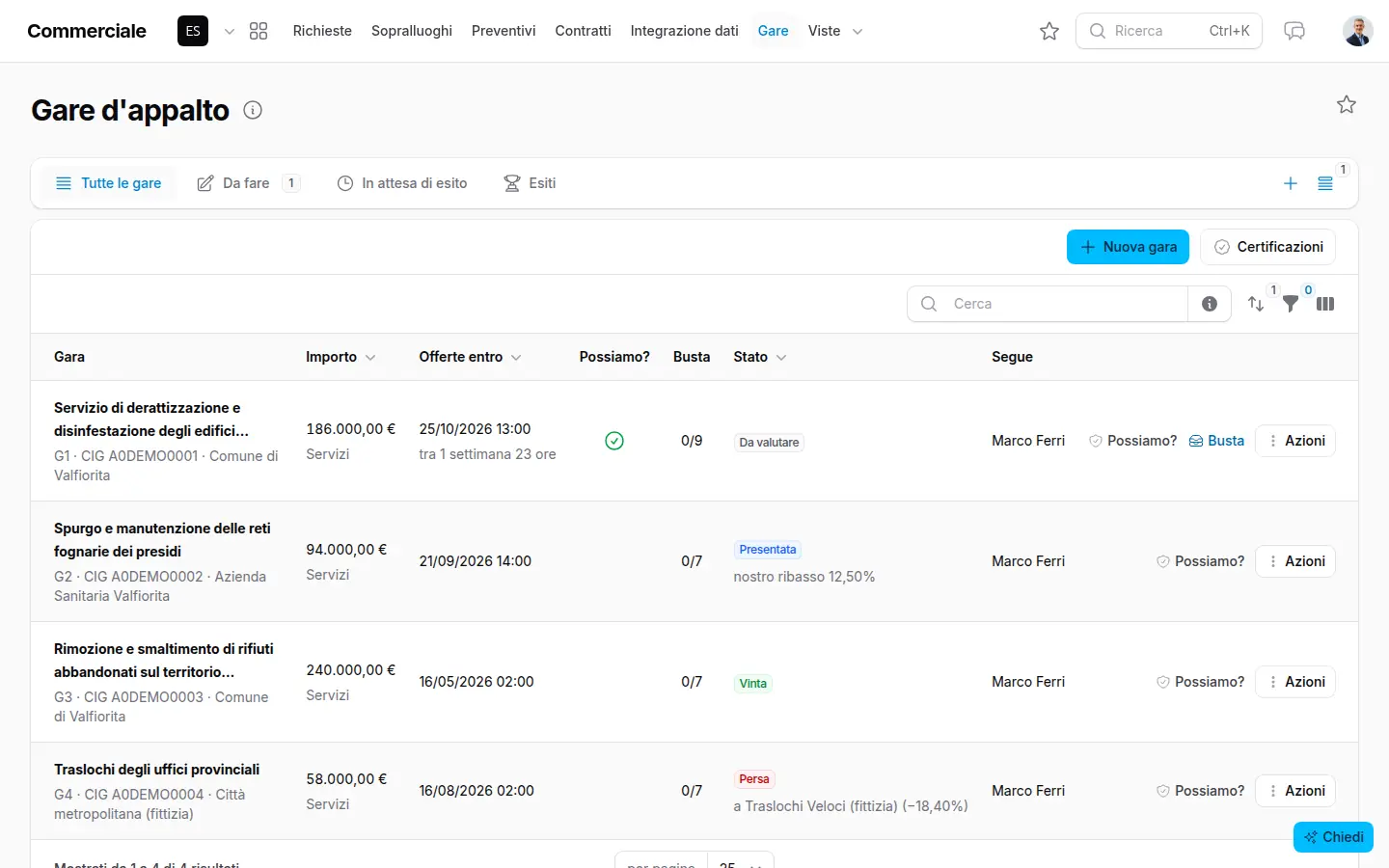Add a new view with plus icon
1389x868 pixels.
click(x=1291, y=183)
